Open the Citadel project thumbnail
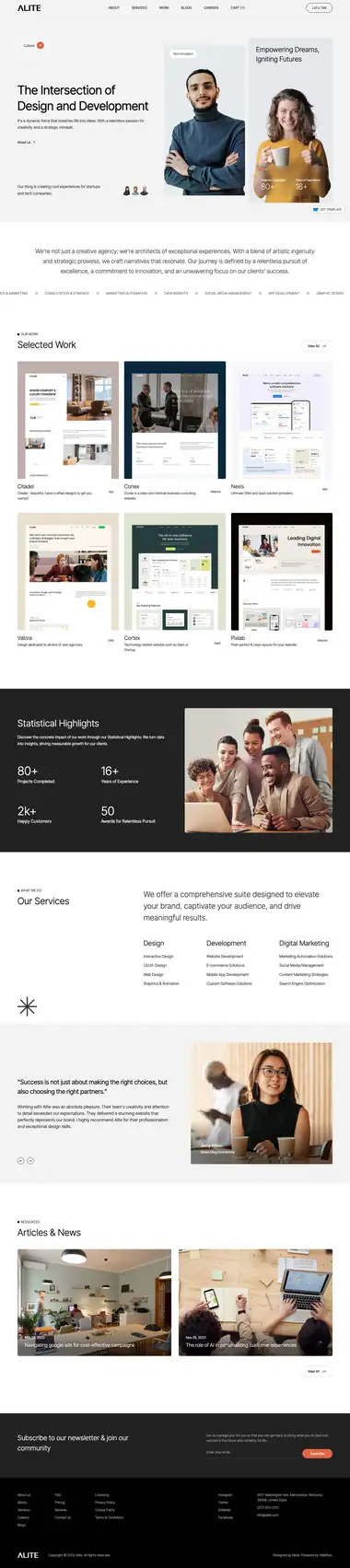Screen dimensions: 350x1568 pyautogui.click(x=68, y=420)
